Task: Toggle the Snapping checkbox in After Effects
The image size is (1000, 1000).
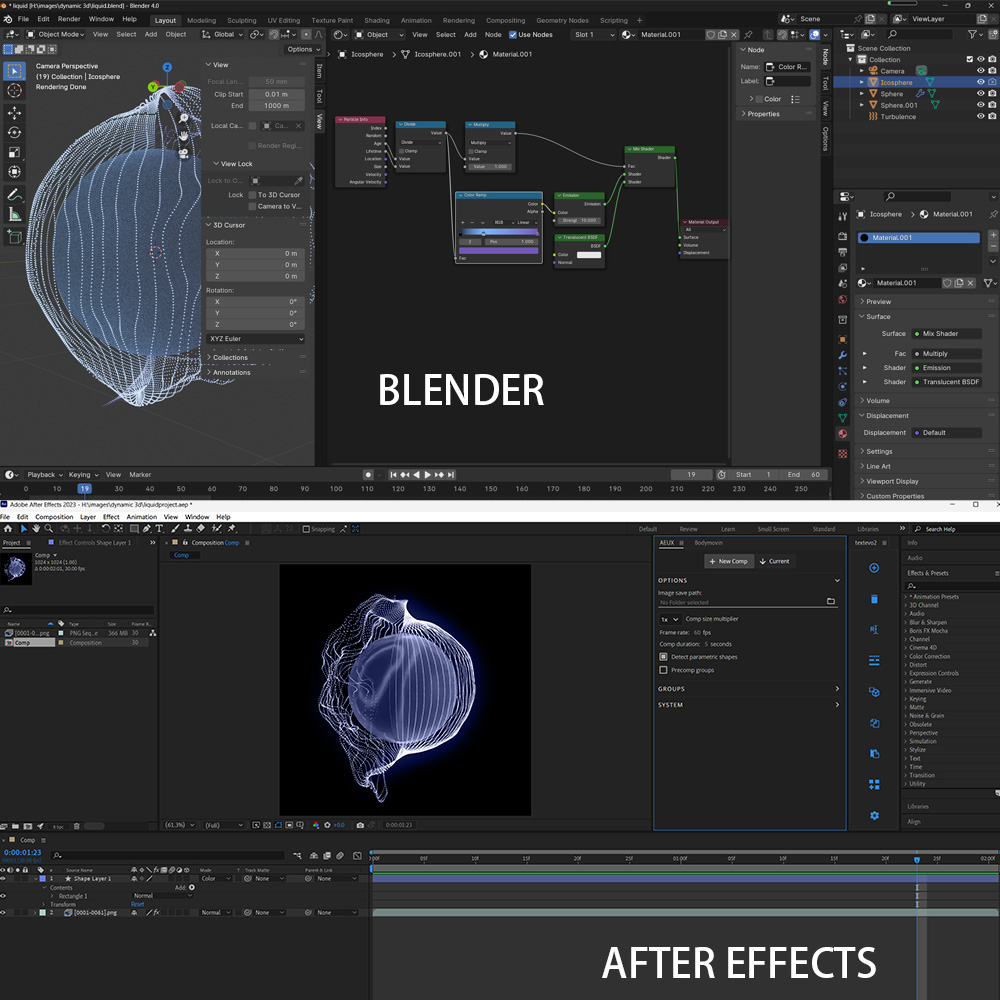Action: tap(306, 529)
